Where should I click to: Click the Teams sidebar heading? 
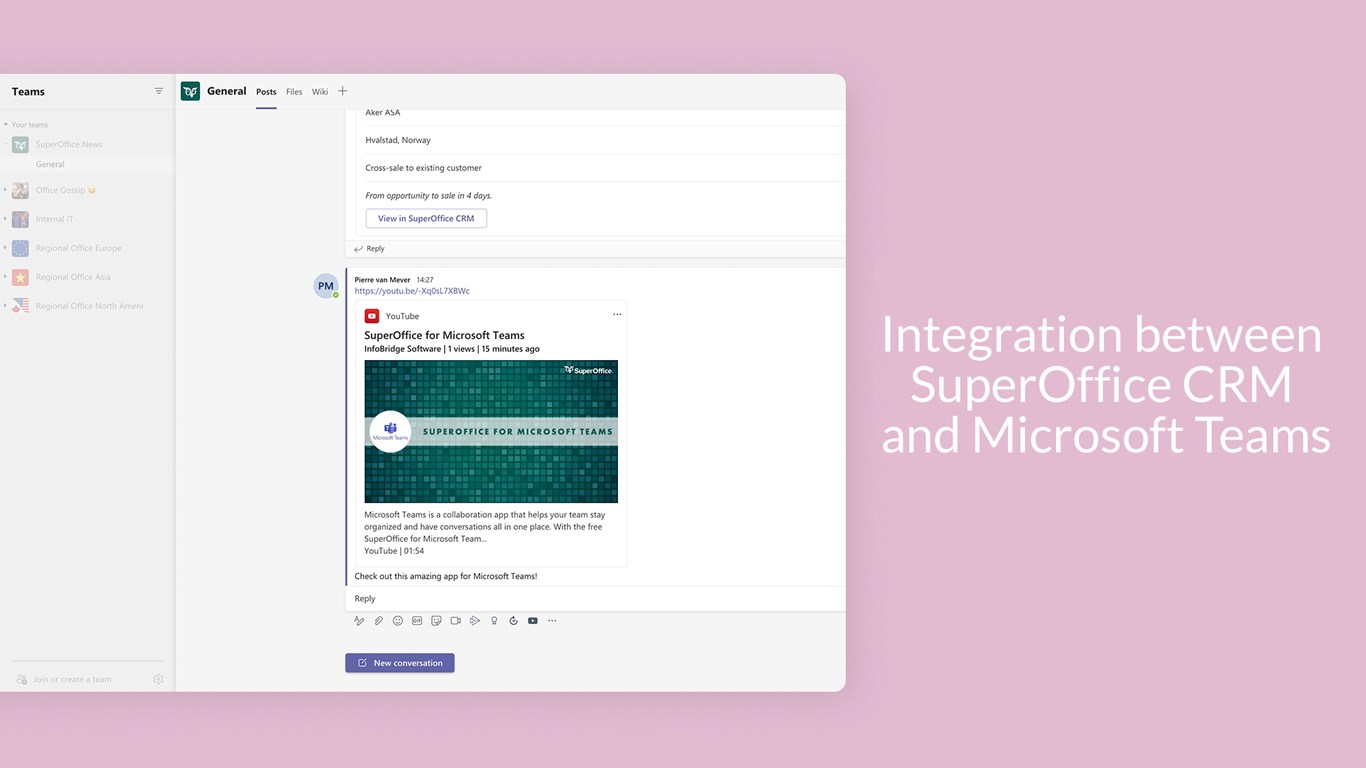[x=28, y=91]
